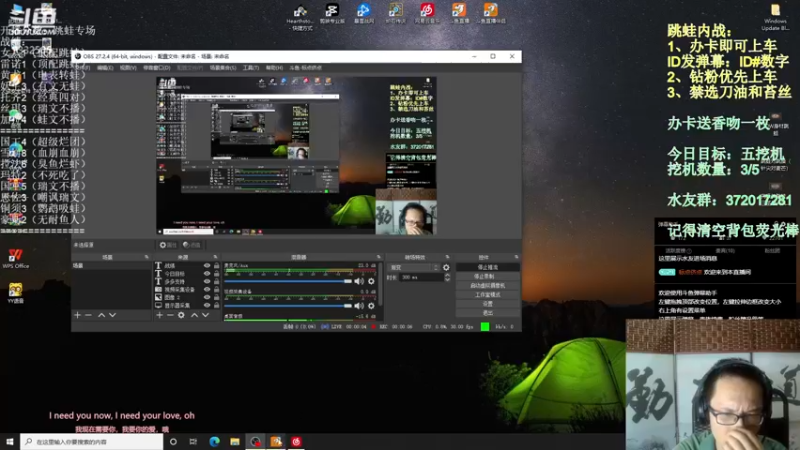
Task: Open OBS 设置 settings button
Action: click(487, 304)
